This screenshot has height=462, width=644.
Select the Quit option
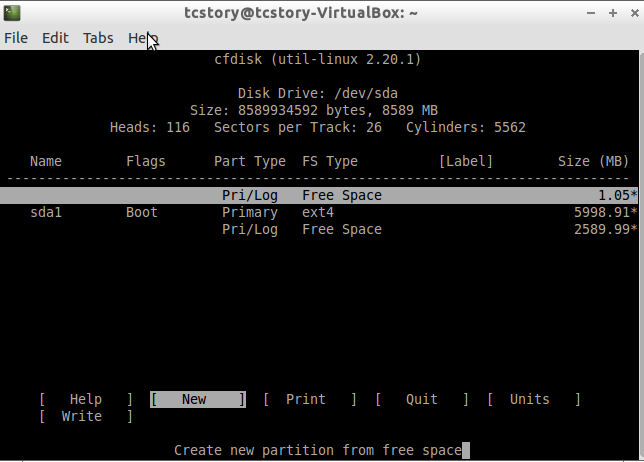[x=422, y=400]
